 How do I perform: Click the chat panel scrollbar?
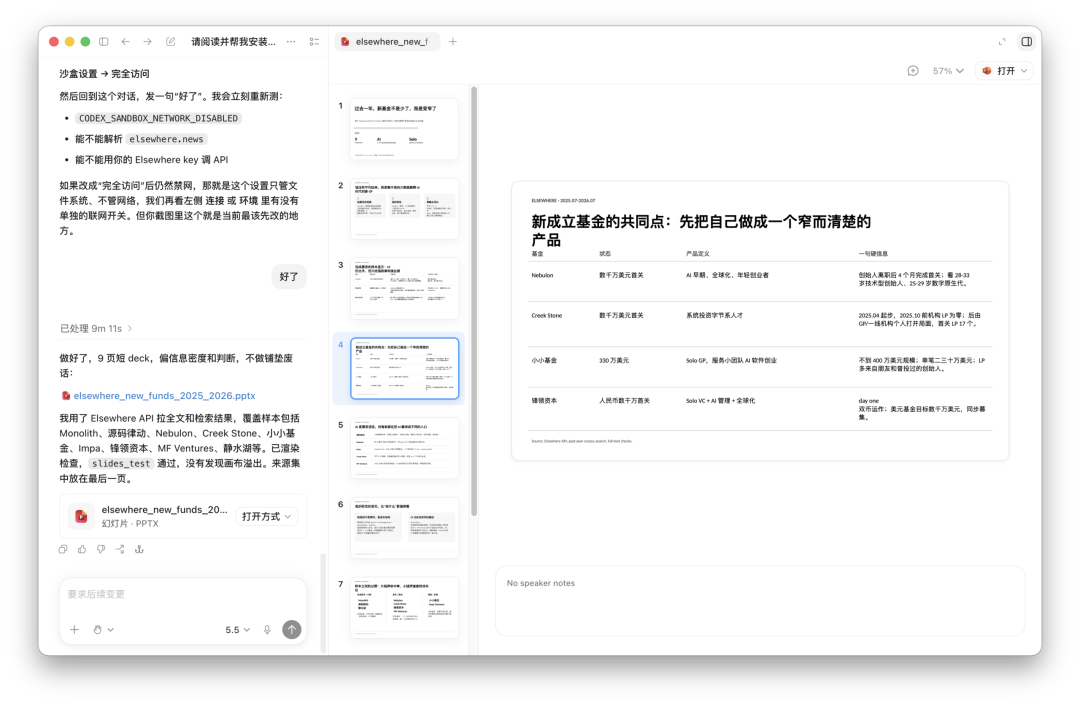[323, 603]
